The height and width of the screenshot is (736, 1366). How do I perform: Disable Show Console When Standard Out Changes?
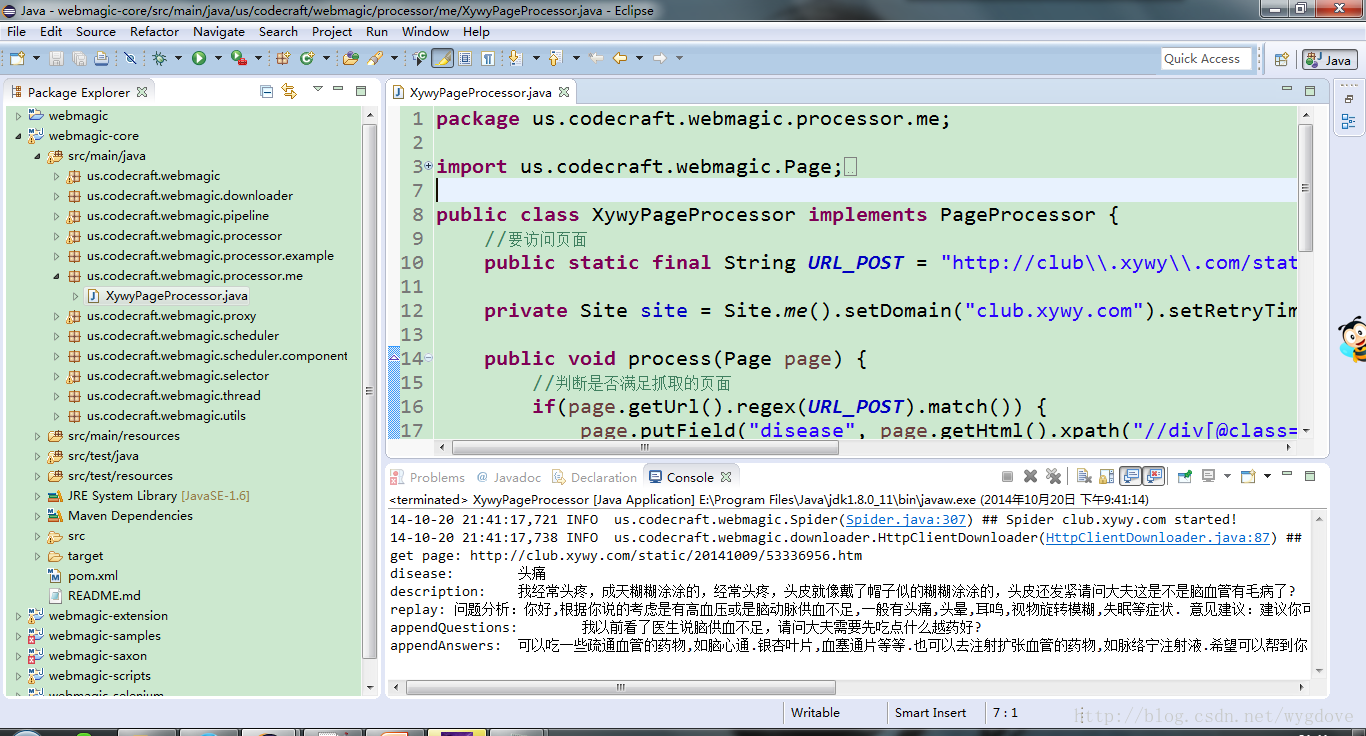tap(1132, 476)
